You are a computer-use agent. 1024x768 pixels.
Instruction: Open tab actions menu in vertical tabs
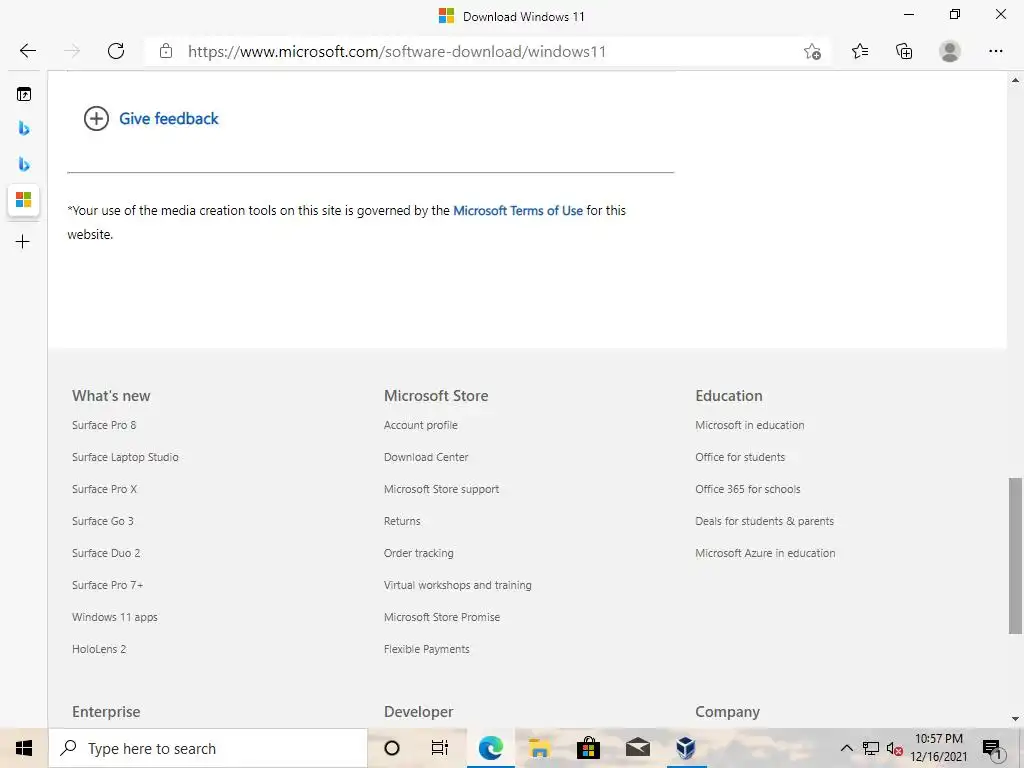(x=24, y=94)
